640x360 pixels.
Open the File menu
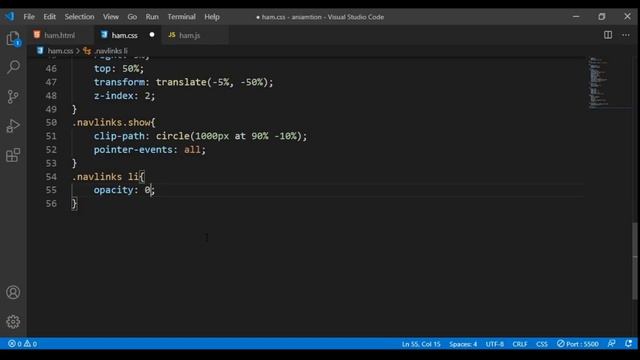coord(29,17)
